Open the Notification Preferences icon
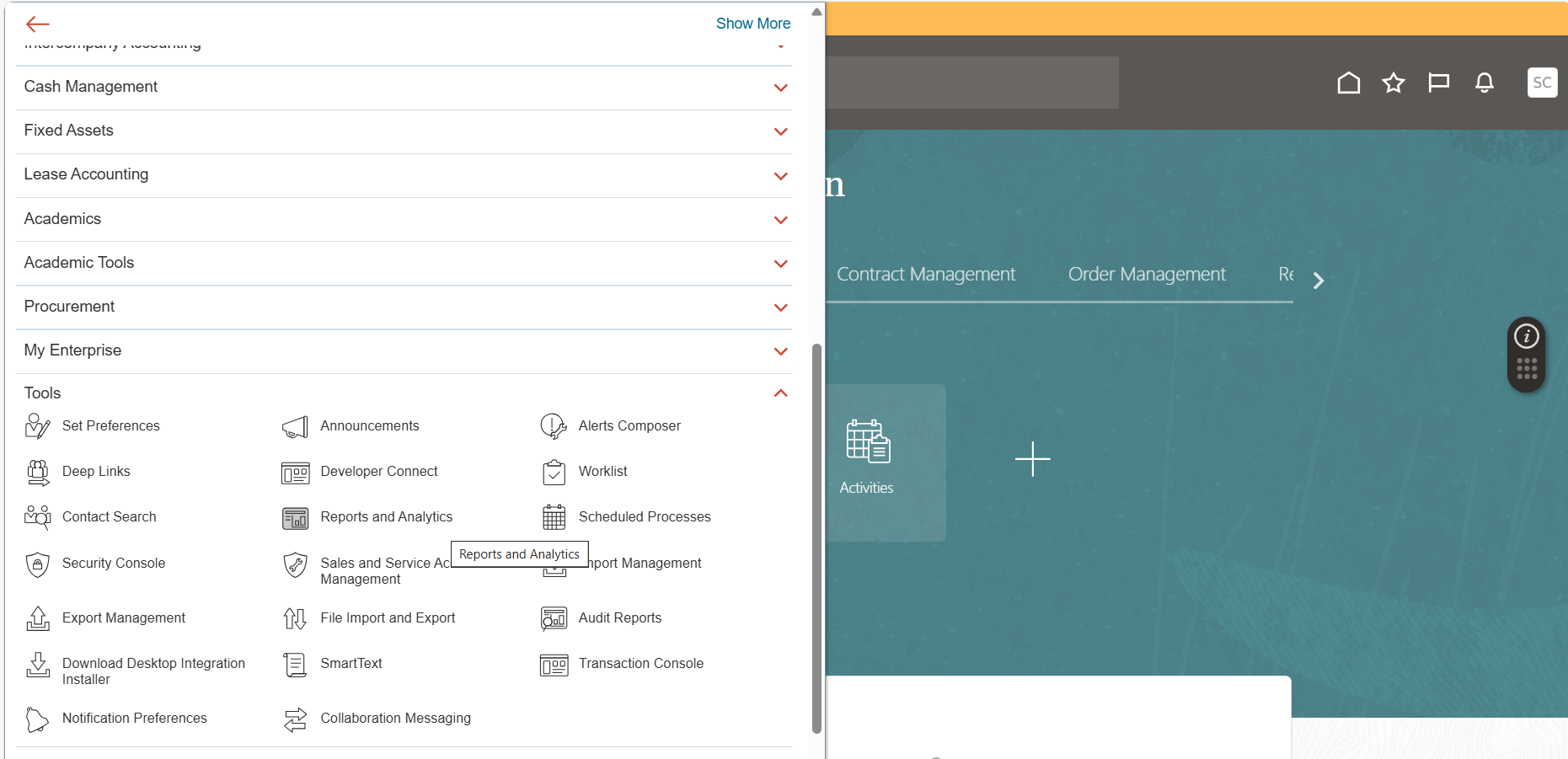Screen dimensions: 1568x759 (x=38, y=719)
